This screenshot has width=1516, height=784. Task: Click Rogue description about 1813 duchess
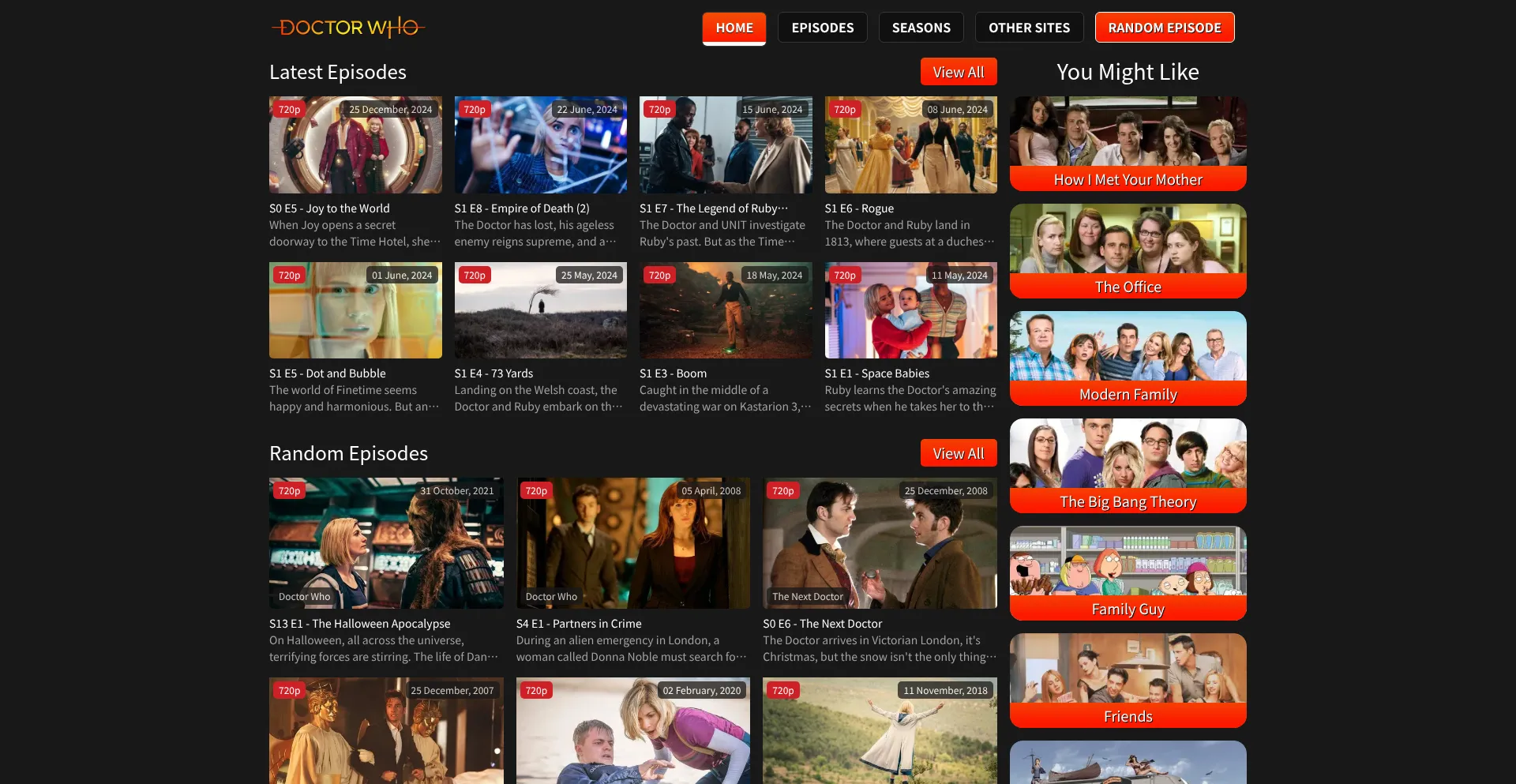tap(910, 234)
